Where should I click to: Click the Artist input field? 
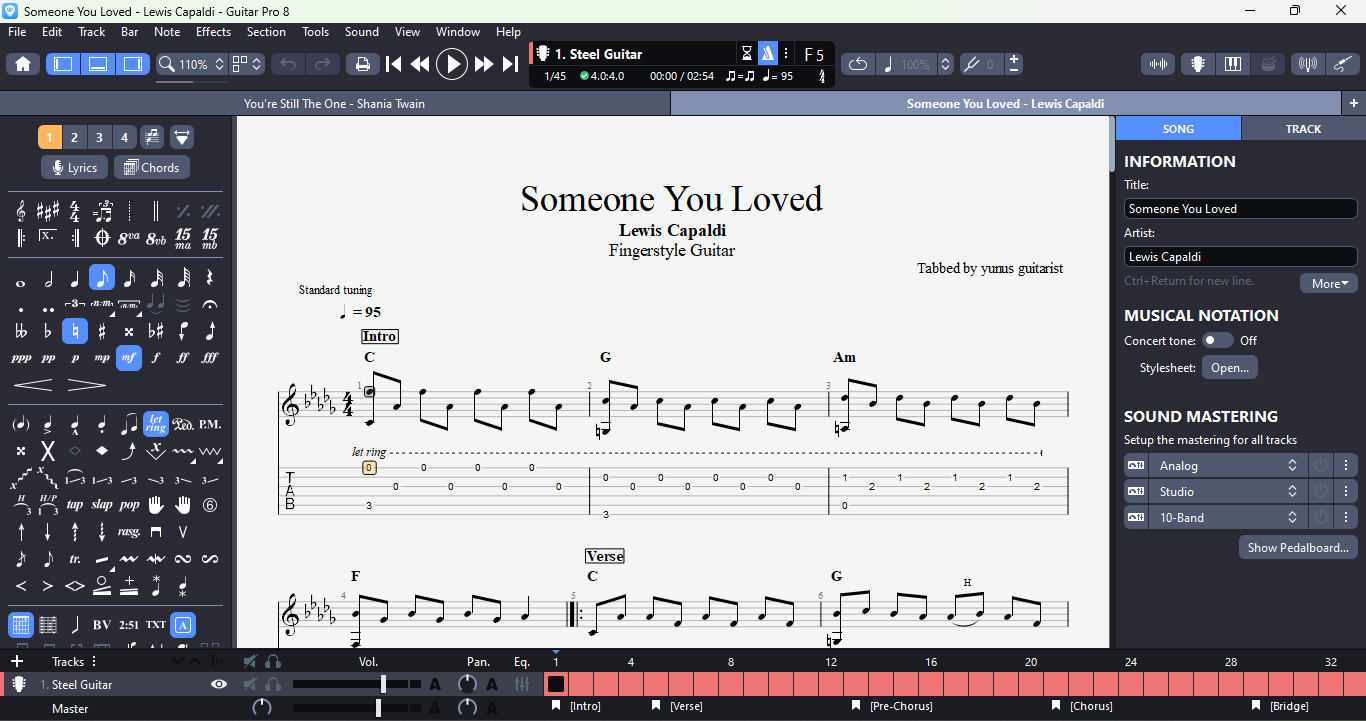(x=1240, y=257)
